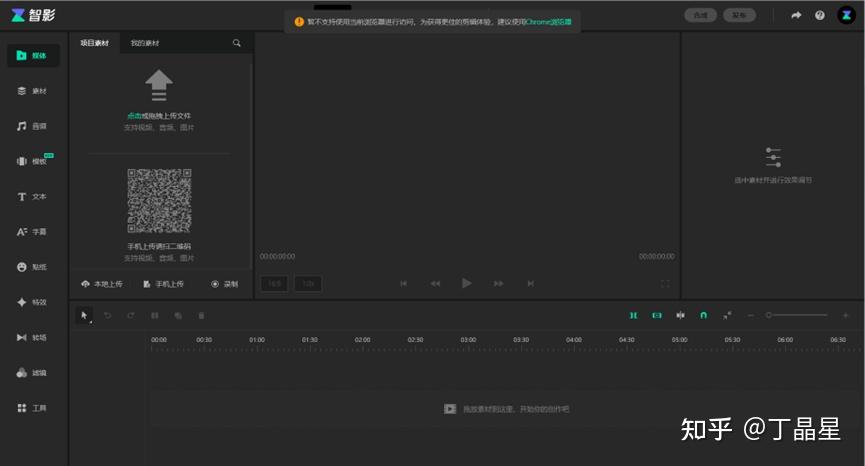Screen dimensions: 865x466
Task: Open the 文本 text section
Action: (33, 196)
